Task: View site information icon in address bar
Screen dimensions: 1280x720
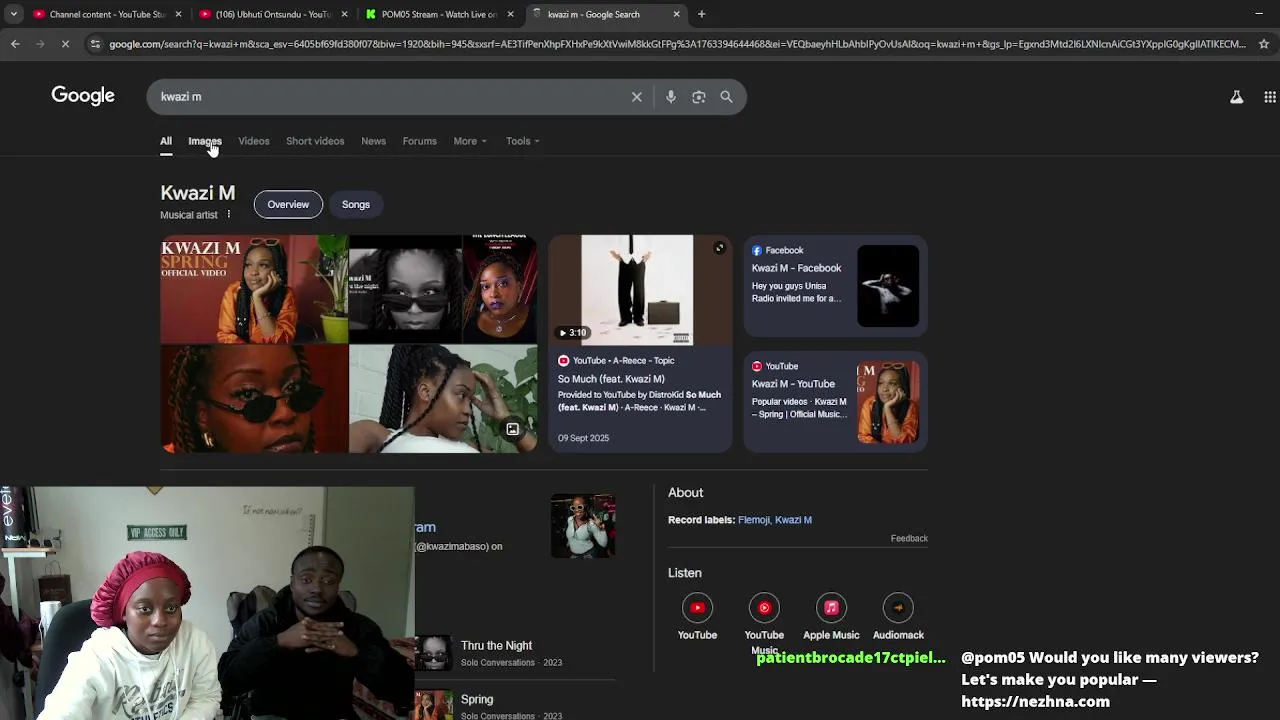Action: click(x=95, y=44)
